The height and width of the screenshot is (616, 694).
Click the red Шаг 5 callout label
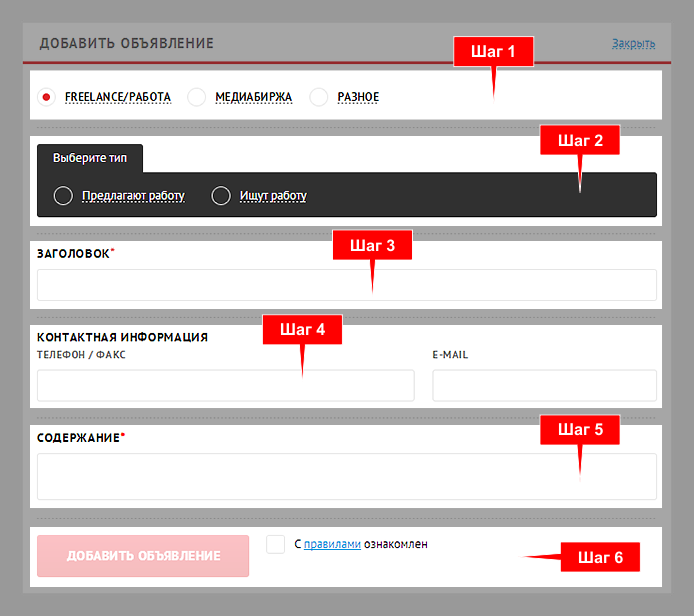click(x=580, y=430)
